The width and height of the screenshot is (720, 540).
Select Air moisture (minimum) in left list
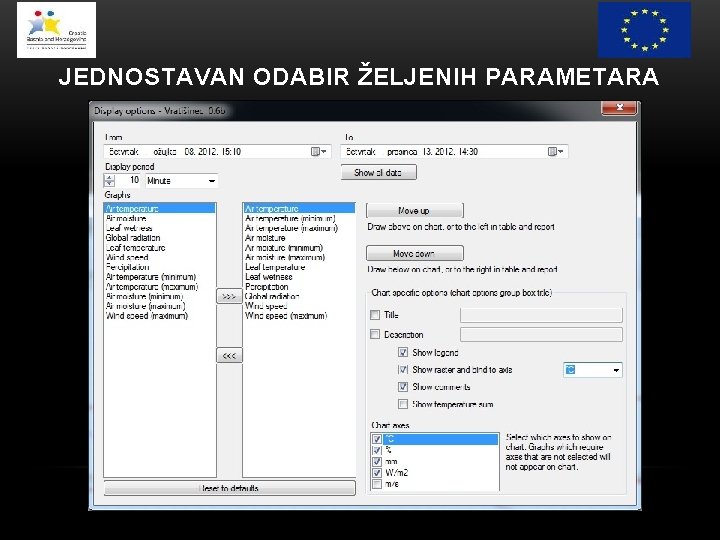coord(159,297)
